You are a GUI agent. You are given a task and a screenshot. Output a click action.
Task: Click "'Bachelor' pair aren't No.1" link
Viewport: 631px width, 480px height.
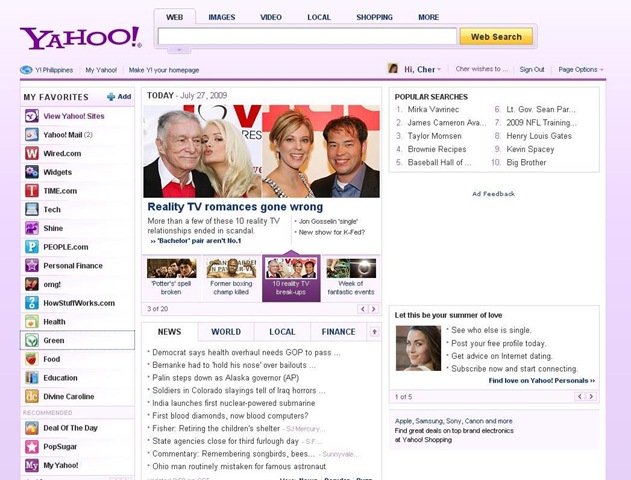click(x=198, y=241)
